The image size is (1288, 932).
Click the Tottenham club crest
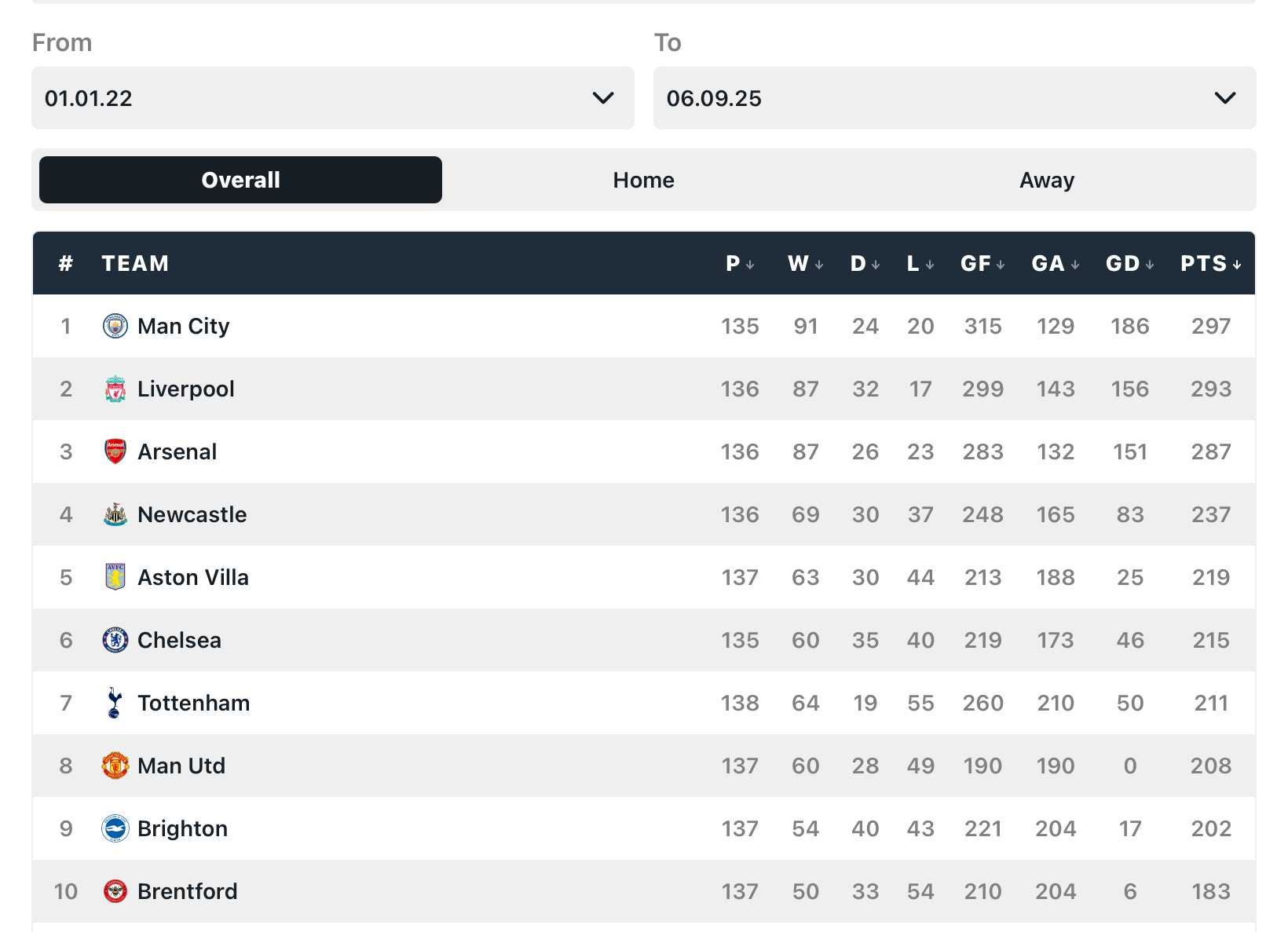pyautogui.click(x=115, y=703)
